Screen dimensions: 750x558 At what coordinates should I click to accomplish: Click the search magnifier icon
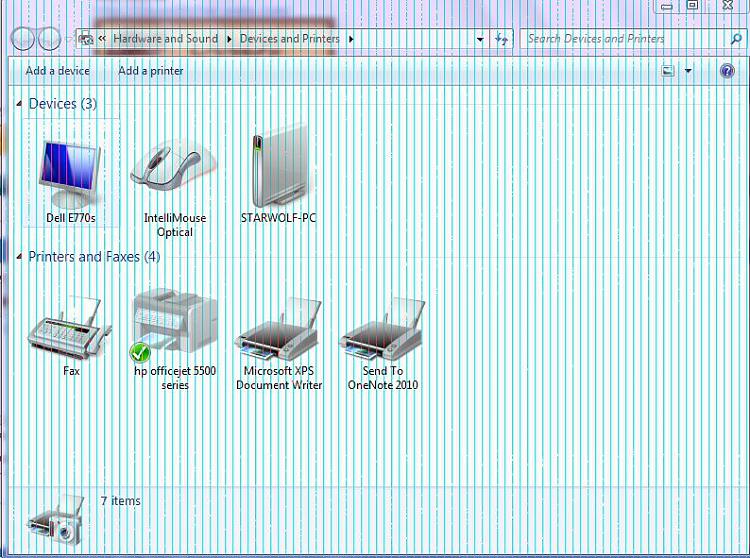736,39
